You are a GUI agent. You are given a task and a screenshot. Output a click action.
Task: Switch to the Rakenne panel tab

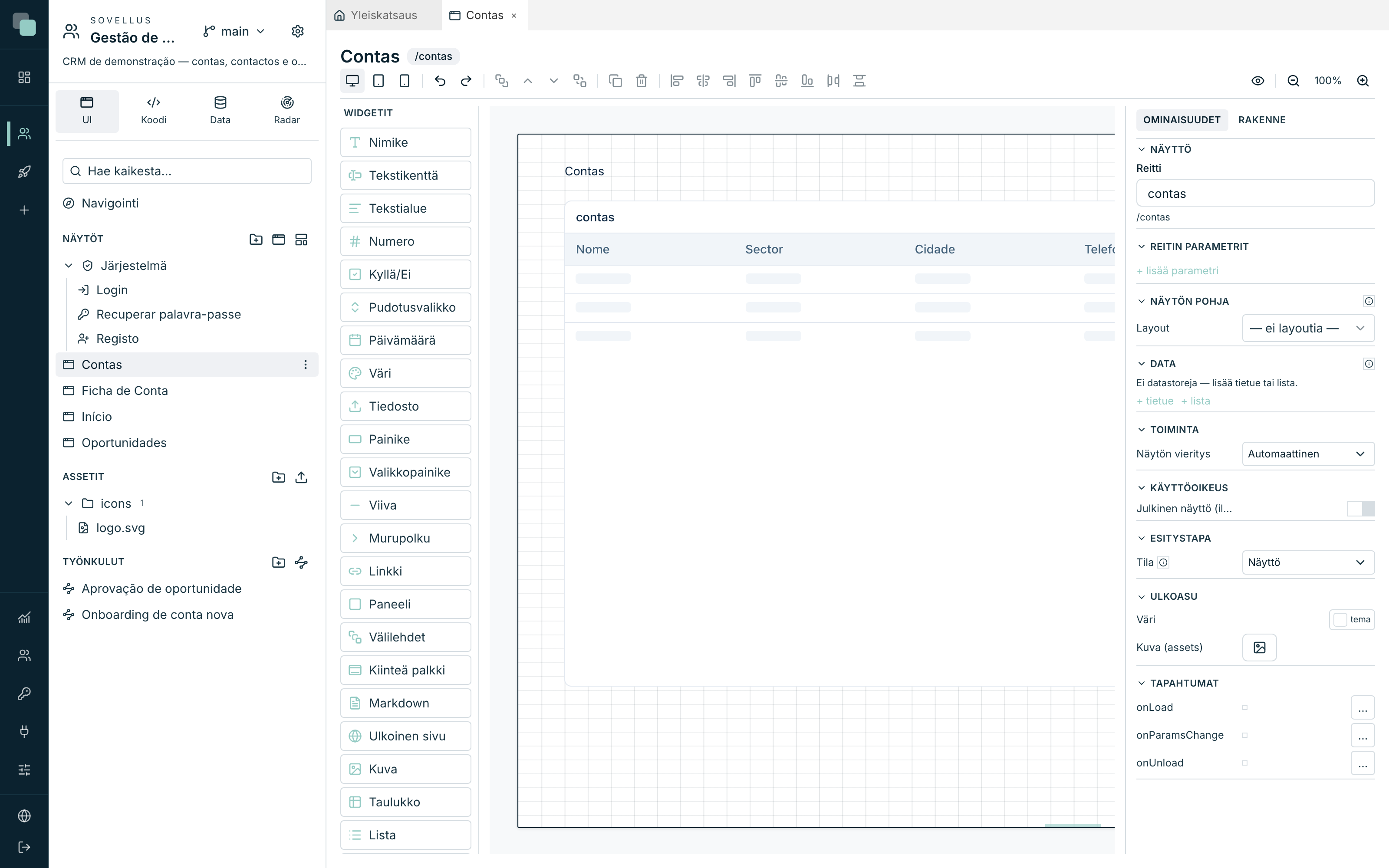1261,120
